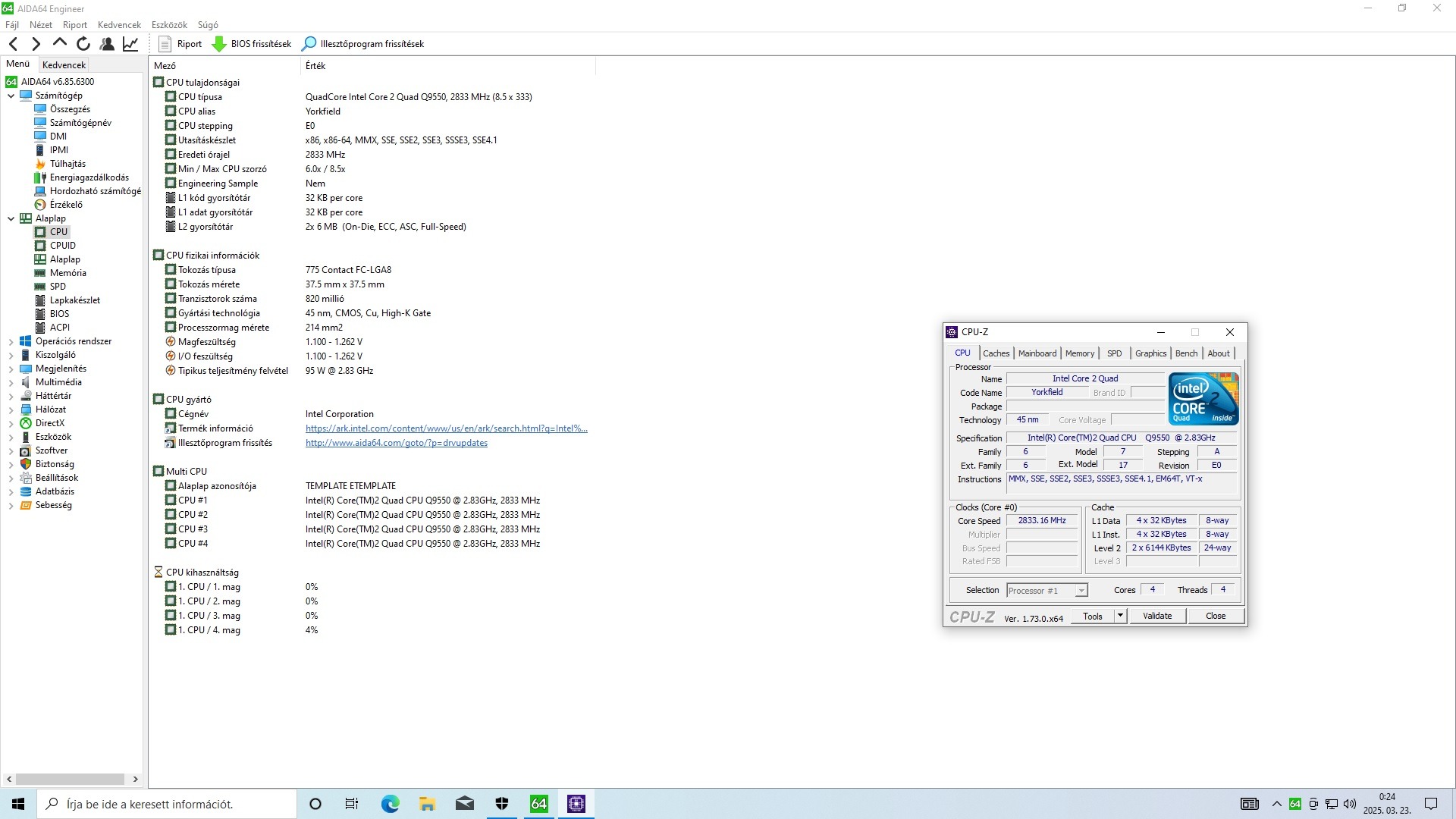Collapse the Alaplap tree node
Screen dimensions: 1456x819
11,218
